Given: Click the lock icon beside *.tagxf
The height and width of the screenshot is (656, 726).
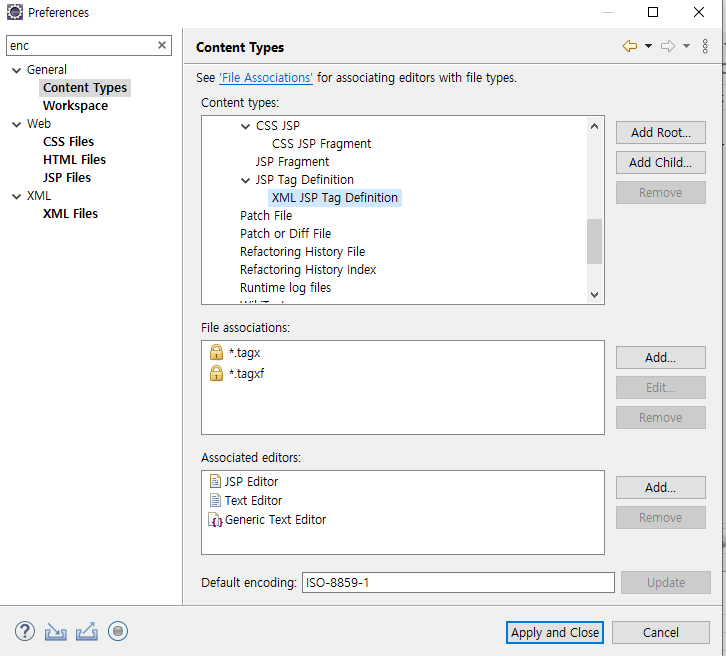Looking at the screenshot, I should (216, 373).
